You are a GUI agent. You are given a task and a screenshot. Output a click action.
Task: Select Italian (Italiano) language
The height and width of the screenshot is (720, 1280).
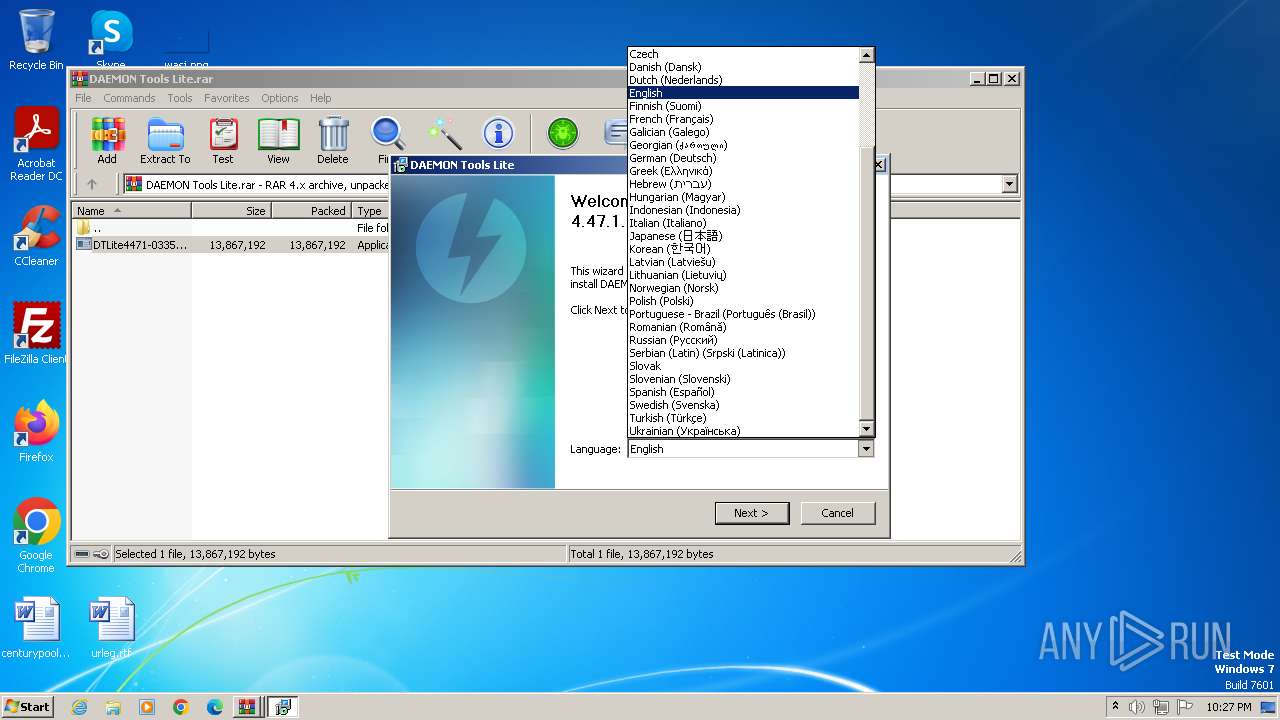click(743, 223)
